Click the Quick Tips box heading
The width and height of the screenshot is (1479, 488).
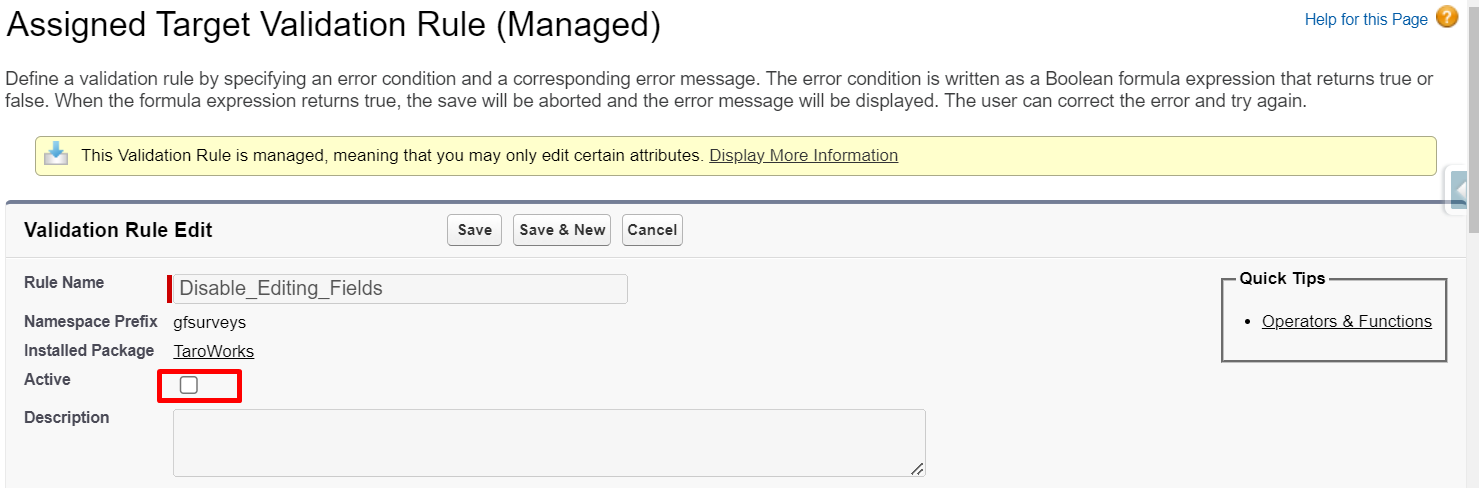(1282, 279)
